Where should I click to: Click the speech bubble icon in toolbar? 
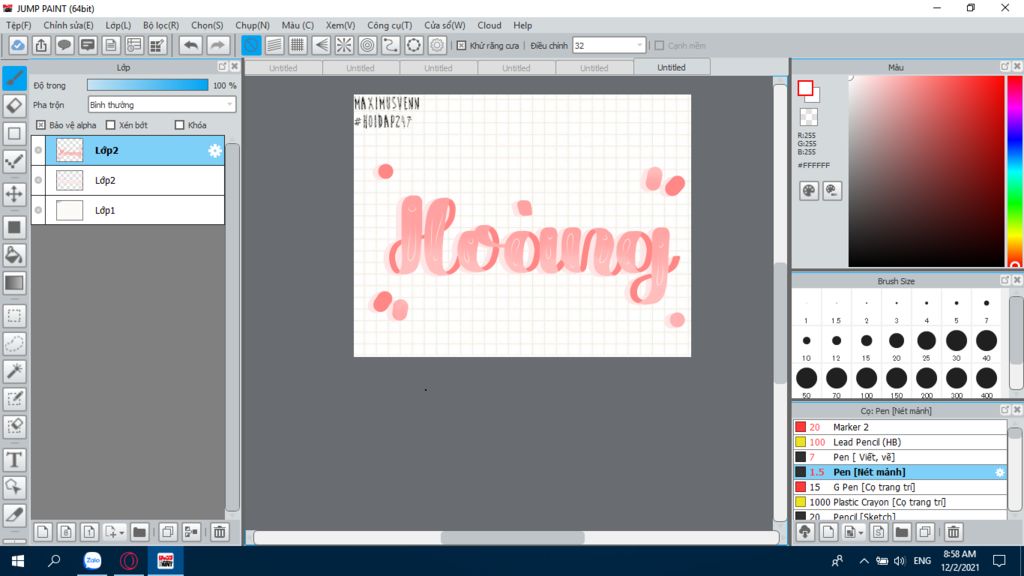64,46
